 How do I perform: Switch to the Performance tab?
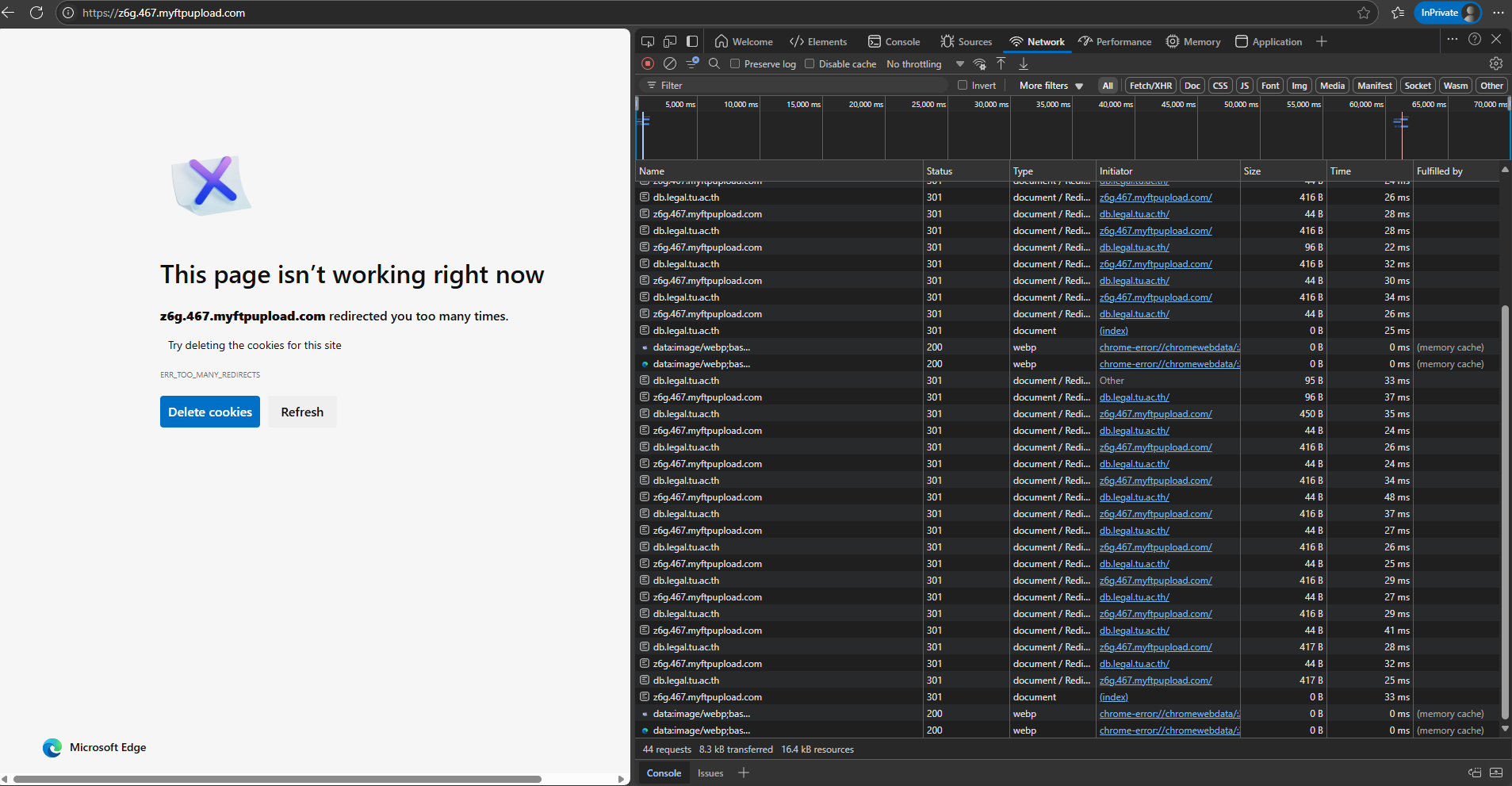[x=1115, y=42]
